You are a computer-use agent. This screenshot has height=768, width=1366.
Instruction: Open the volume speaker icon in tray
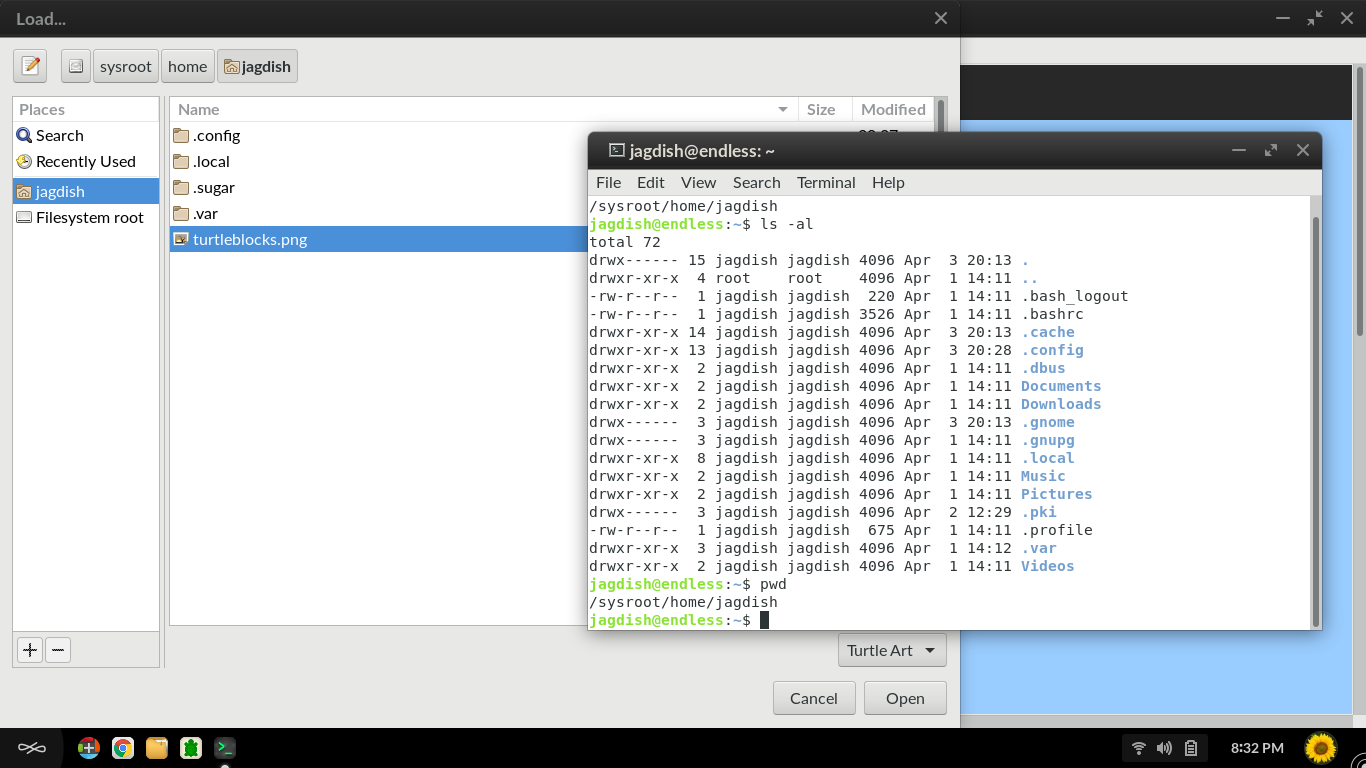pyautogui.click(x=1164, y=748)
